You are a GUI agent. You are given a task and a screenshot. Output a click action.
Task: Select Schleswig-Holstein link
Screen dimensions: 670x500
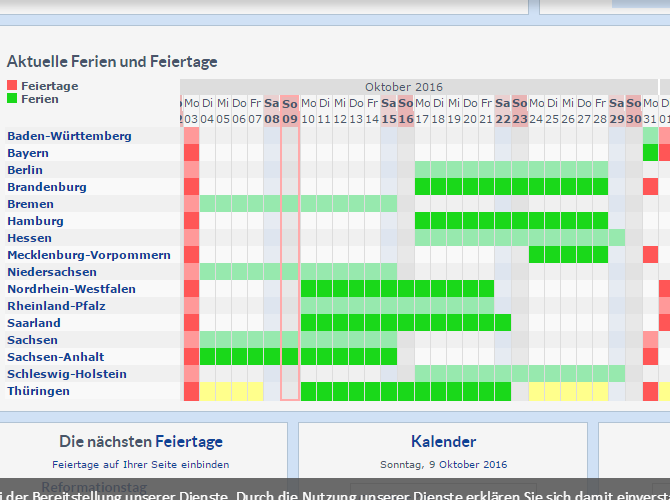(67, 374)
